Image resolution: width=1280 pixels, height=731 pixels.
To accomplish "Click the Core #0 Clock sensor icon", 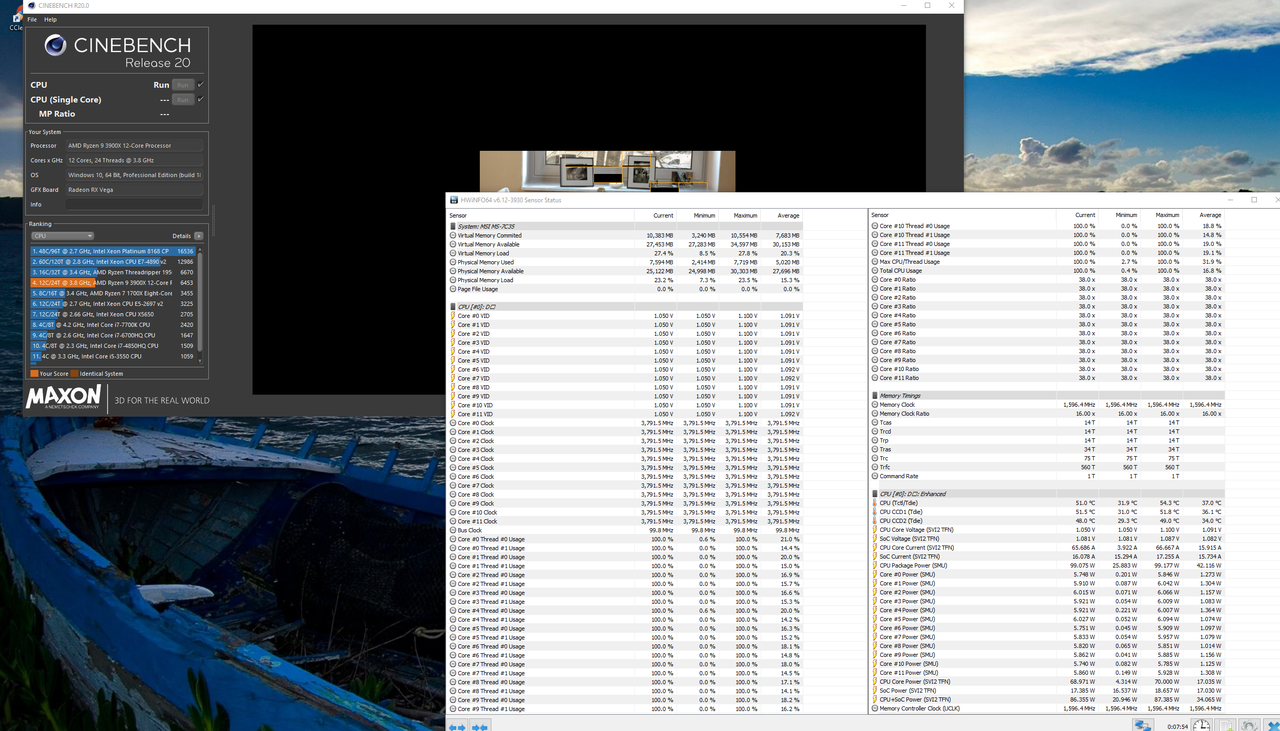I will click(x=453, y=423).
